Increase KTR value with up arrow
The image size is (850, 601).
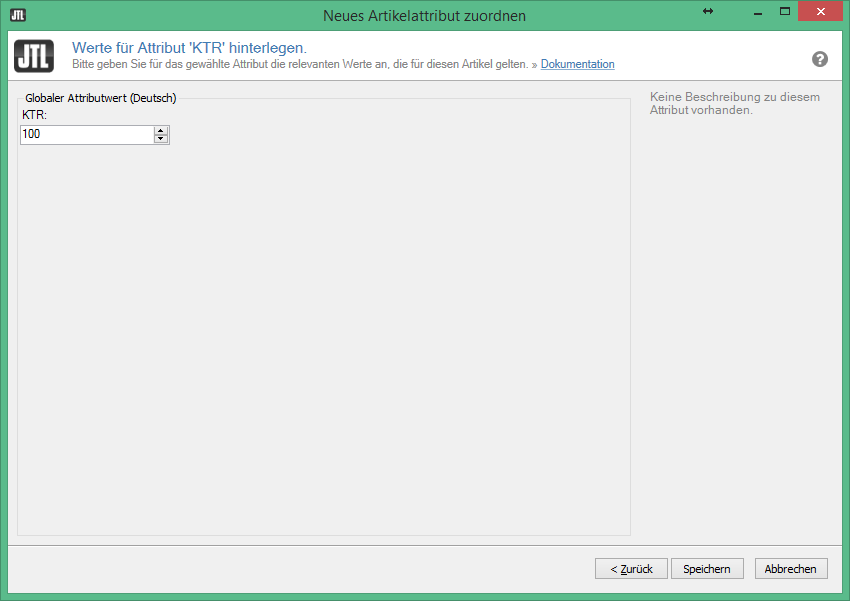(161, 130)
